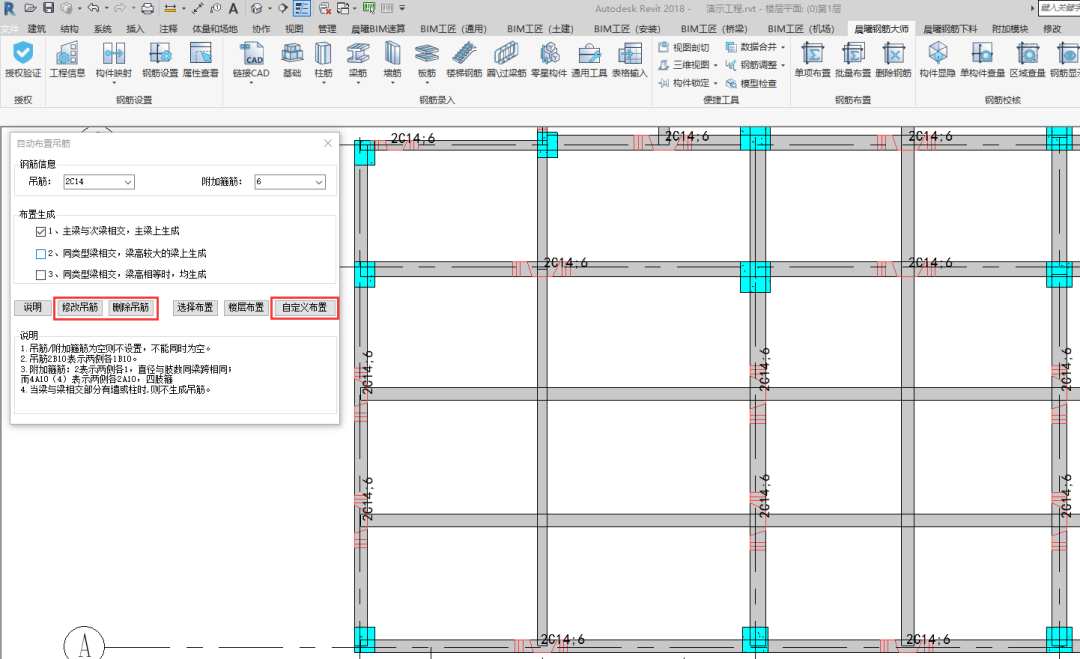Click the 选择布置 button
1080x659 pixels.
(x=195, y=307)
